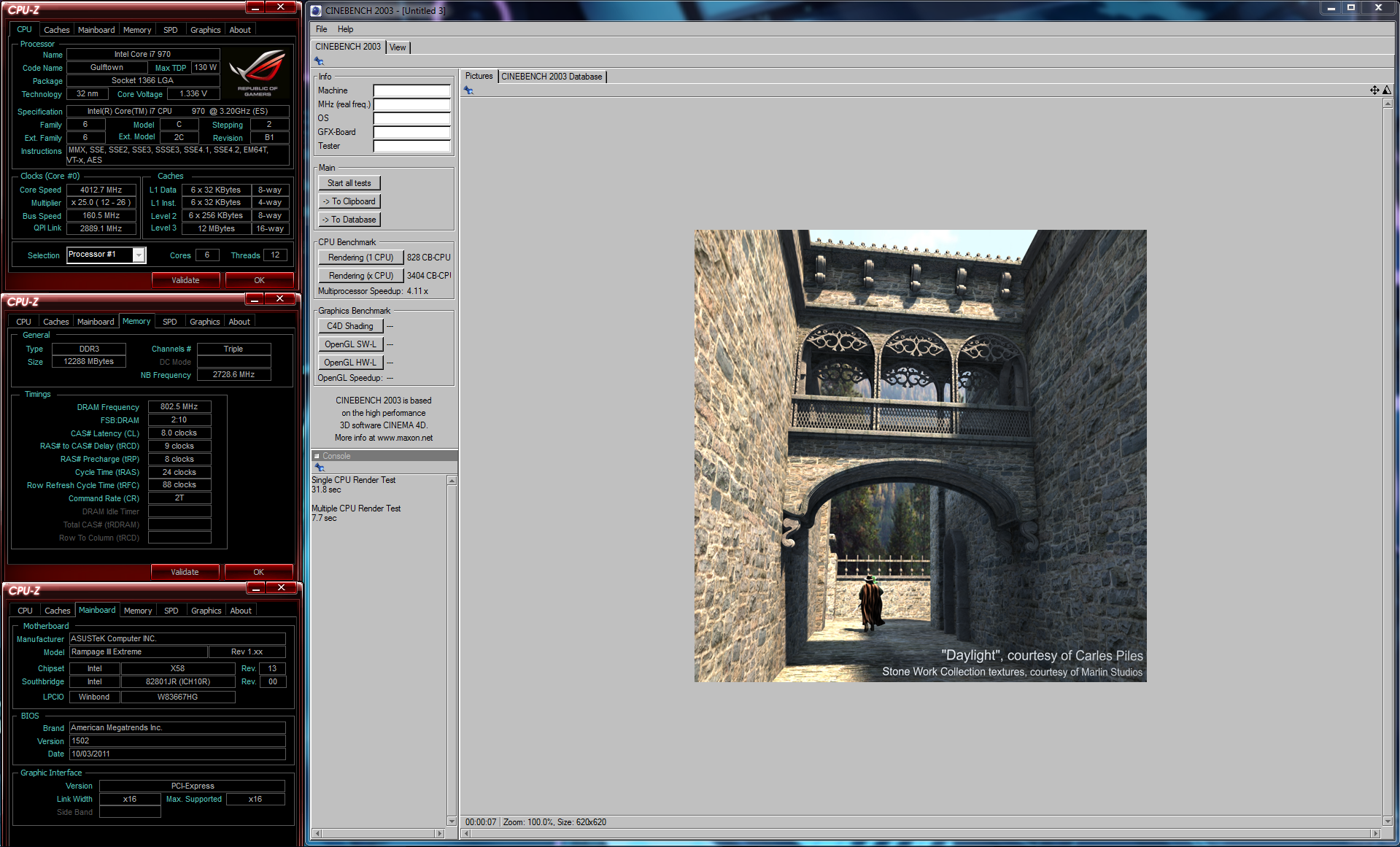Screen dimensions: 1400x847
Task: Click the GFX-Board input field
Action: (411, 132)
